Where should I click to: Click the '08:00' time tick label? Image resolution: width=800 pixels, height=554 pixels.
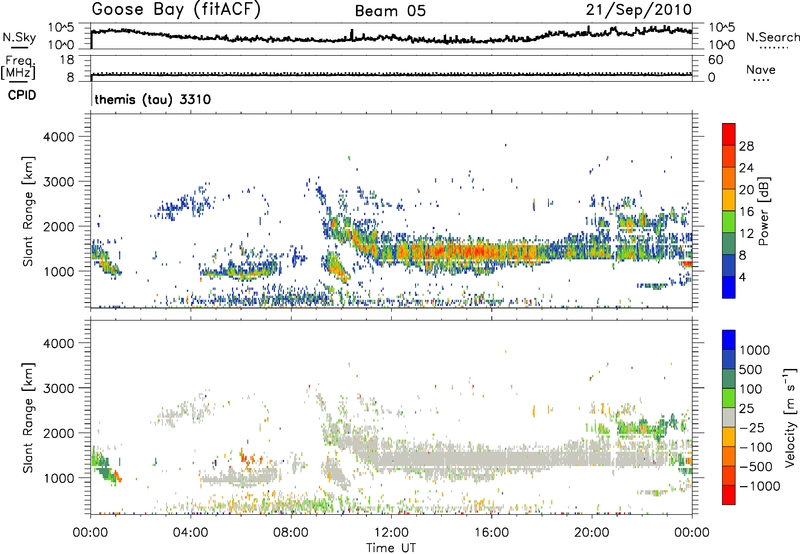point(291,533)
